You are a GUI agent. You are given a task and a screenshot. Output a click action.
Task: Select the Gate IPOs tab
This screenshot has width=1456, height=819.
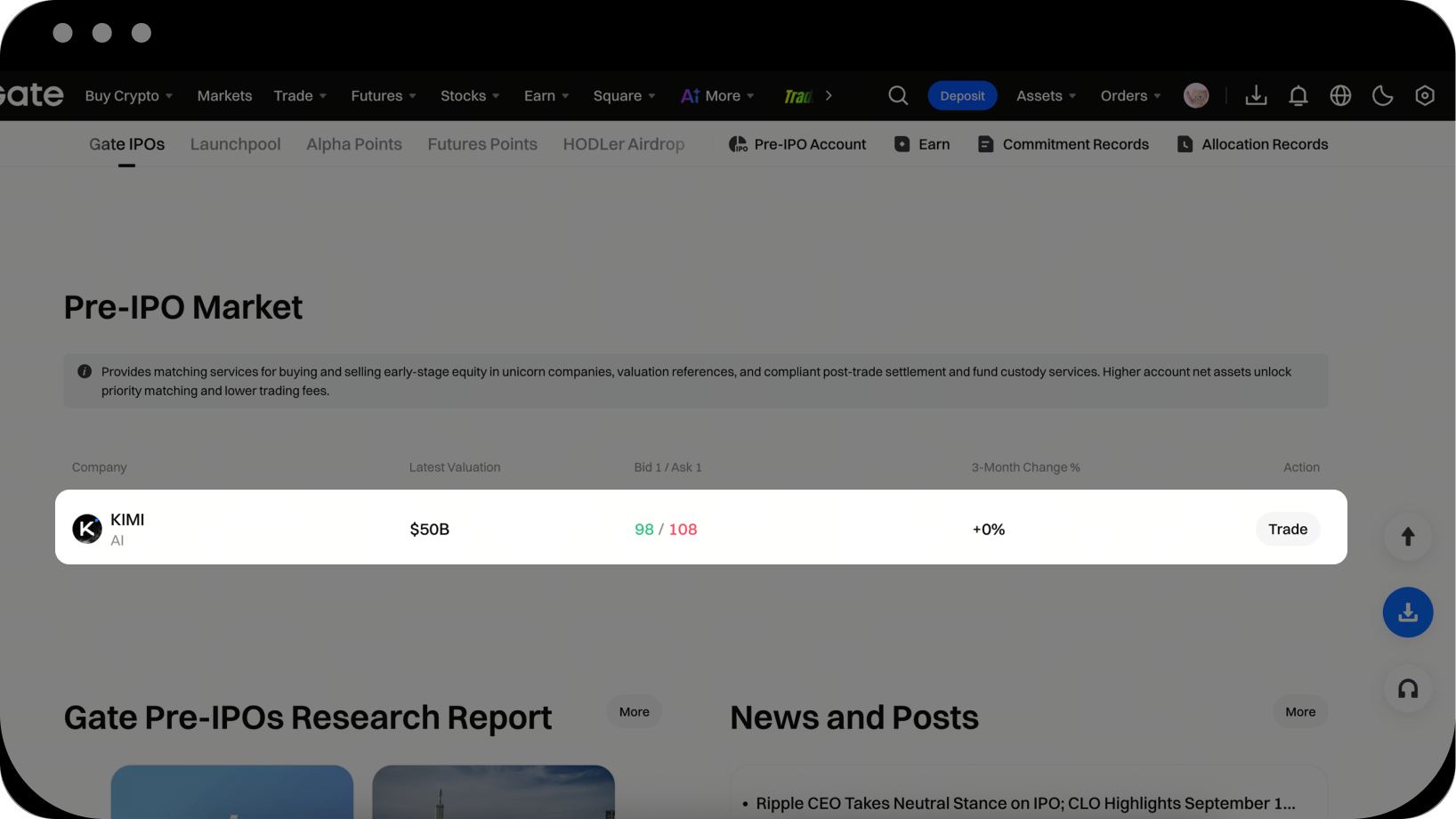(127, 144)
